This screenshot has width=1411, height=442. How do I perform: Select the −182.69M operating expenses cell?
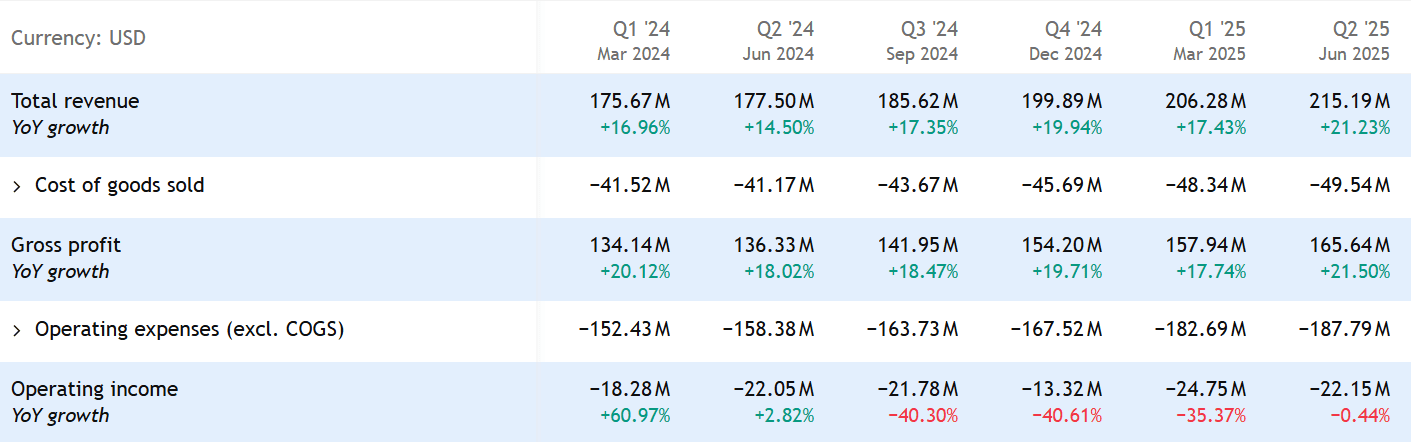tap(1200, 330)
